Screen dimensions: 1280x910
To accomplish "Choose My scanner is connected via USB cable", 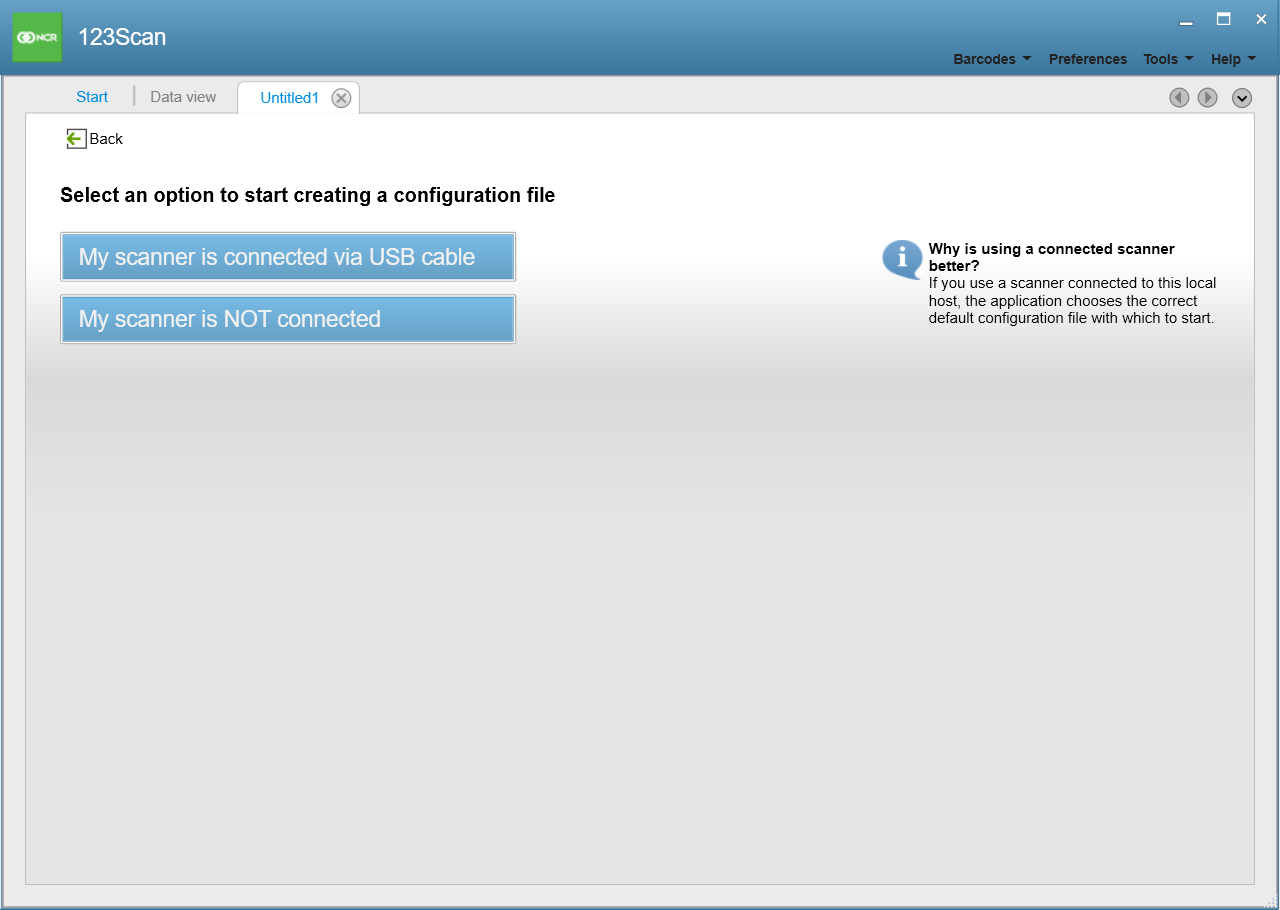I will pyautogui.click(x=288, y=257).
